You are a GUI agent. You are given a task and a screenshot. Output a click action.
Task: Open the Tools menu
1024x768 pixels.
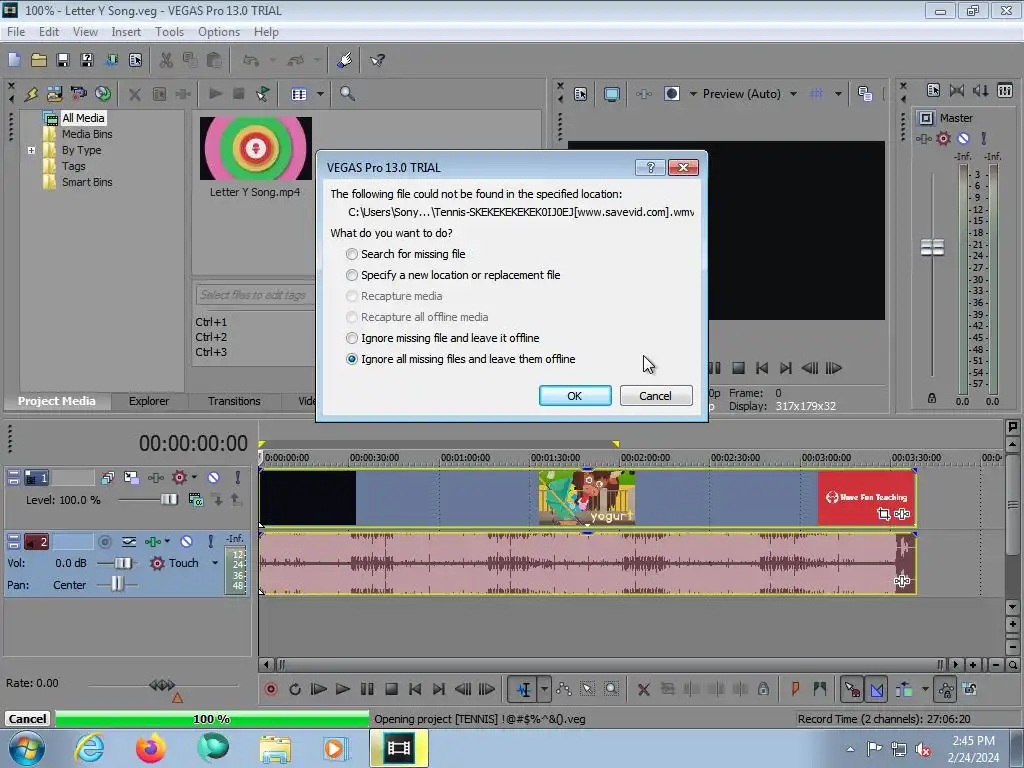169,31
